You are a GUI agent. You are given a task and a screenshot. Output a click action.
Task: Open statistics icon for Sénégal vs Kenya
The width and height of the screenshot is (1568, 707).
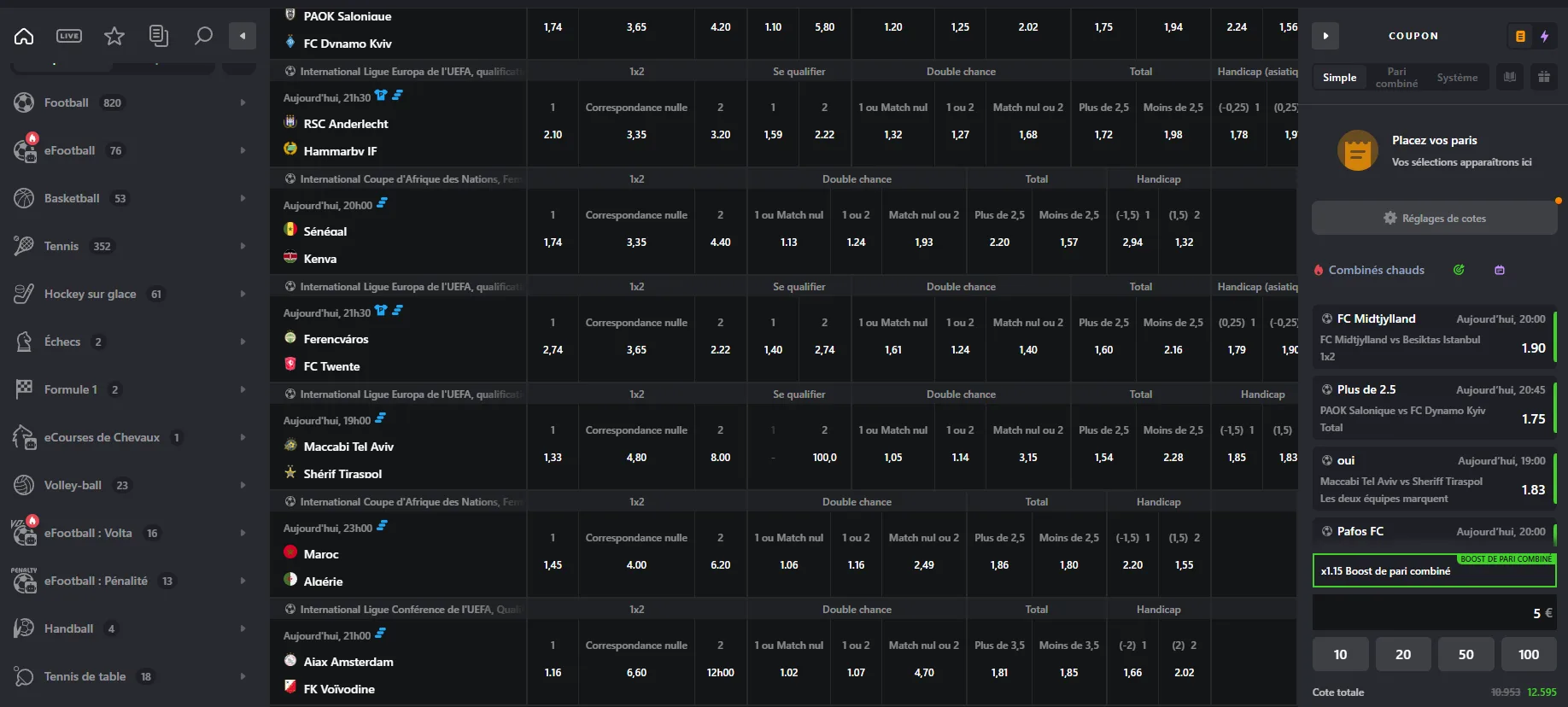coord(382,202)
